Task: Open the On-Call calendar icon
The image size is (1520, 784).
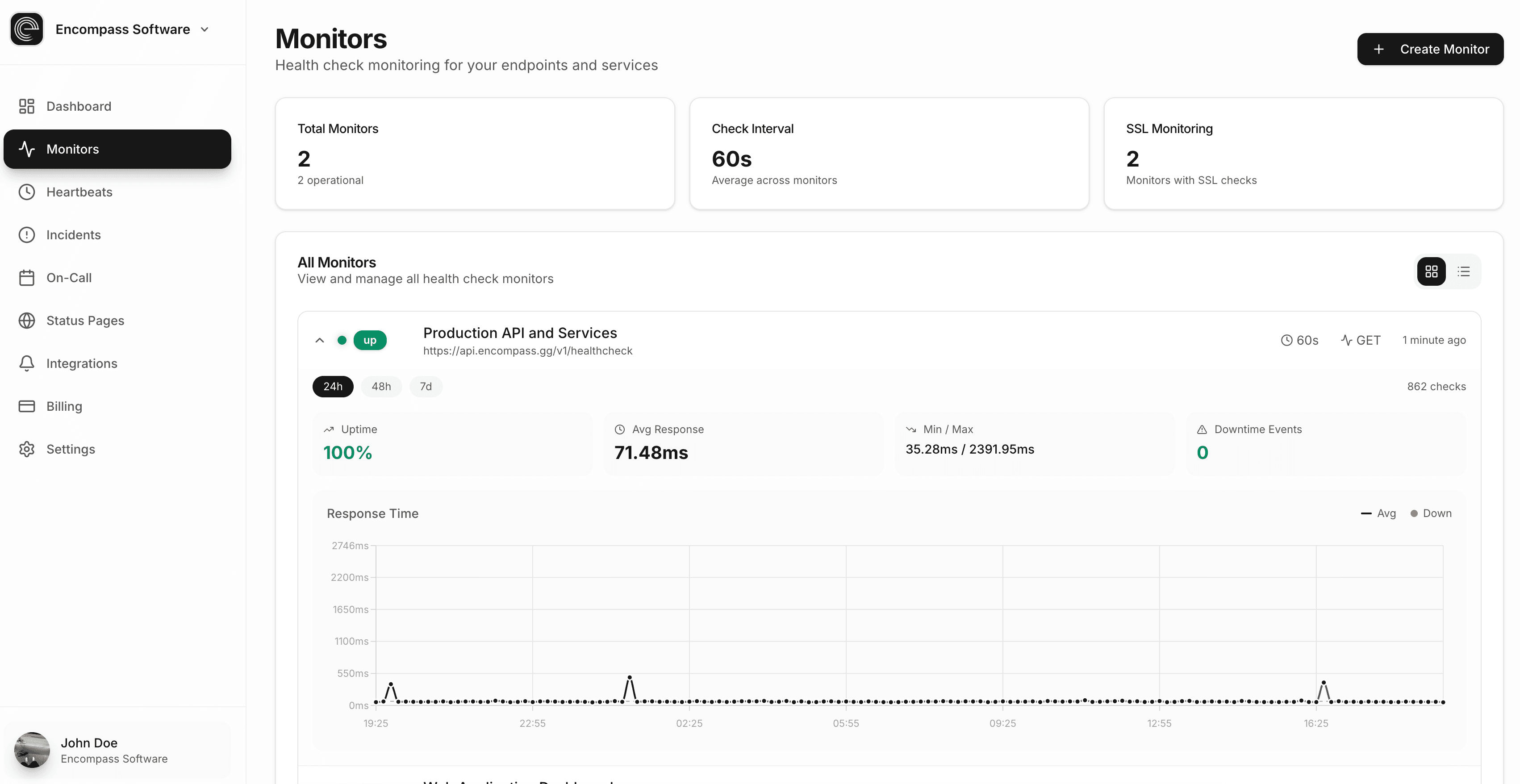Action: (27, 277)
